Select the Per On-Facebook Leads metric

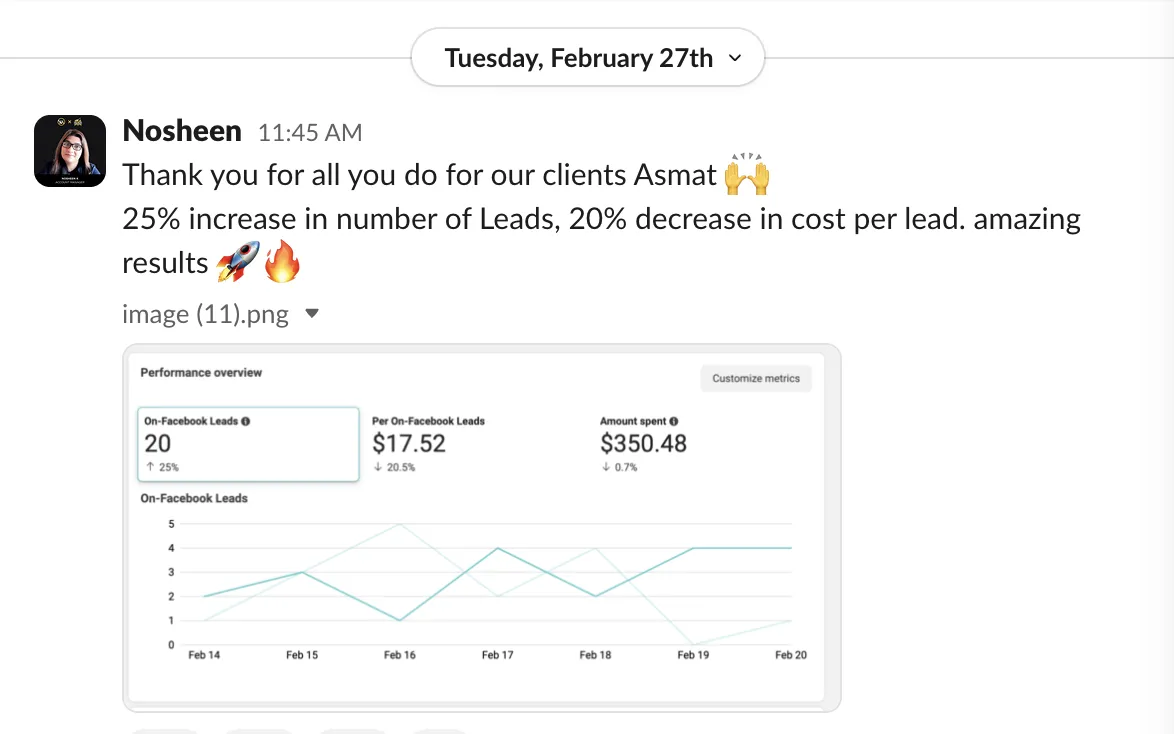pos(428,444)
